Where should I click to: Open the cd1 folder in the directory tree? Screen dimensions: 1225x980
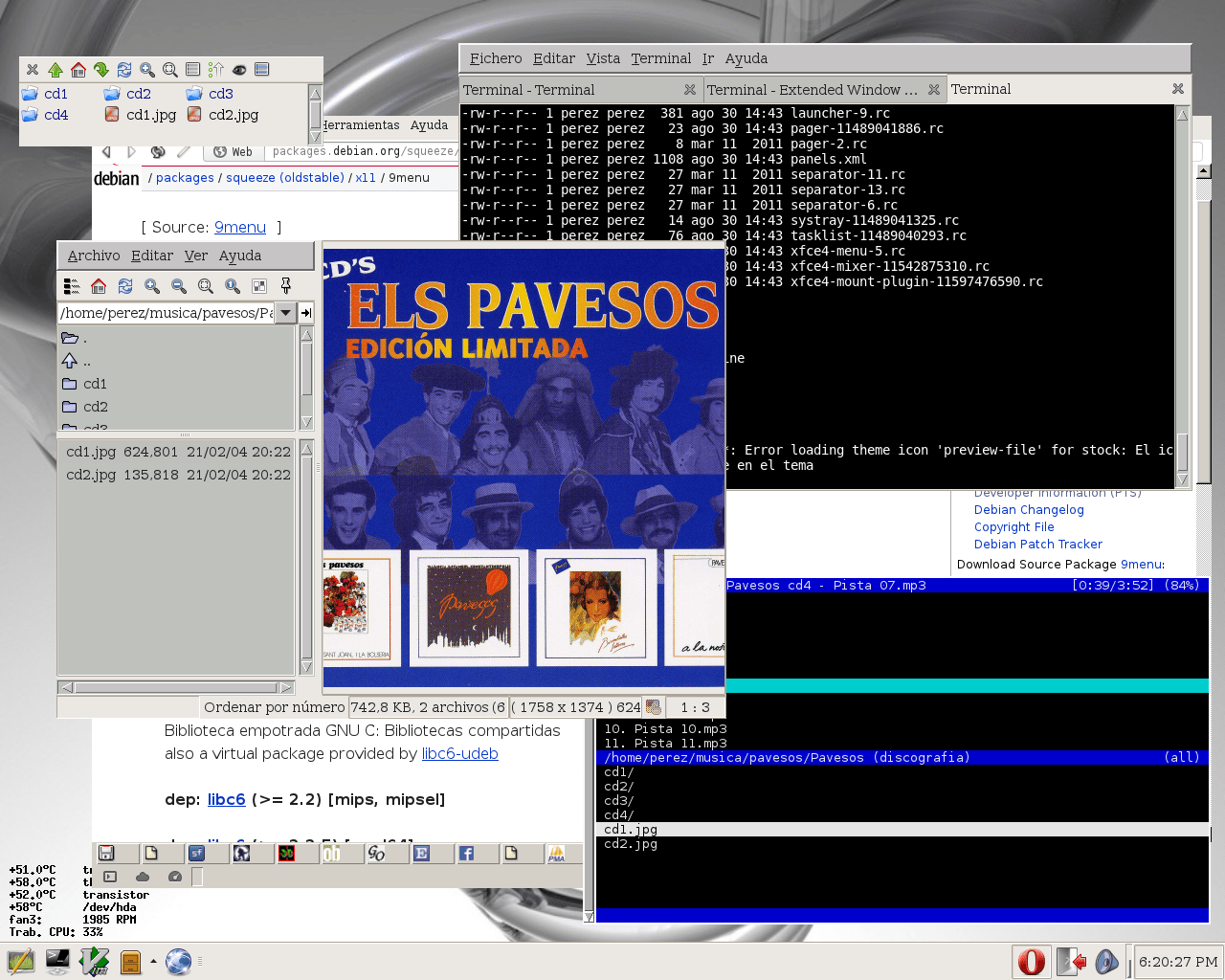point(95,384)
